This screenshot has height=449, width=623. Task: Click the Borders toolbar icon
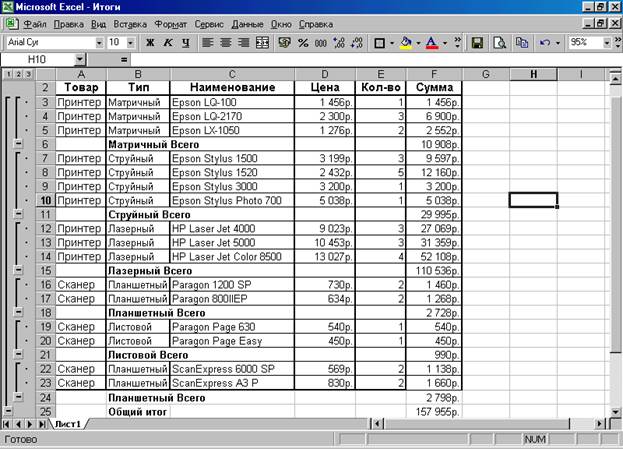379,43
